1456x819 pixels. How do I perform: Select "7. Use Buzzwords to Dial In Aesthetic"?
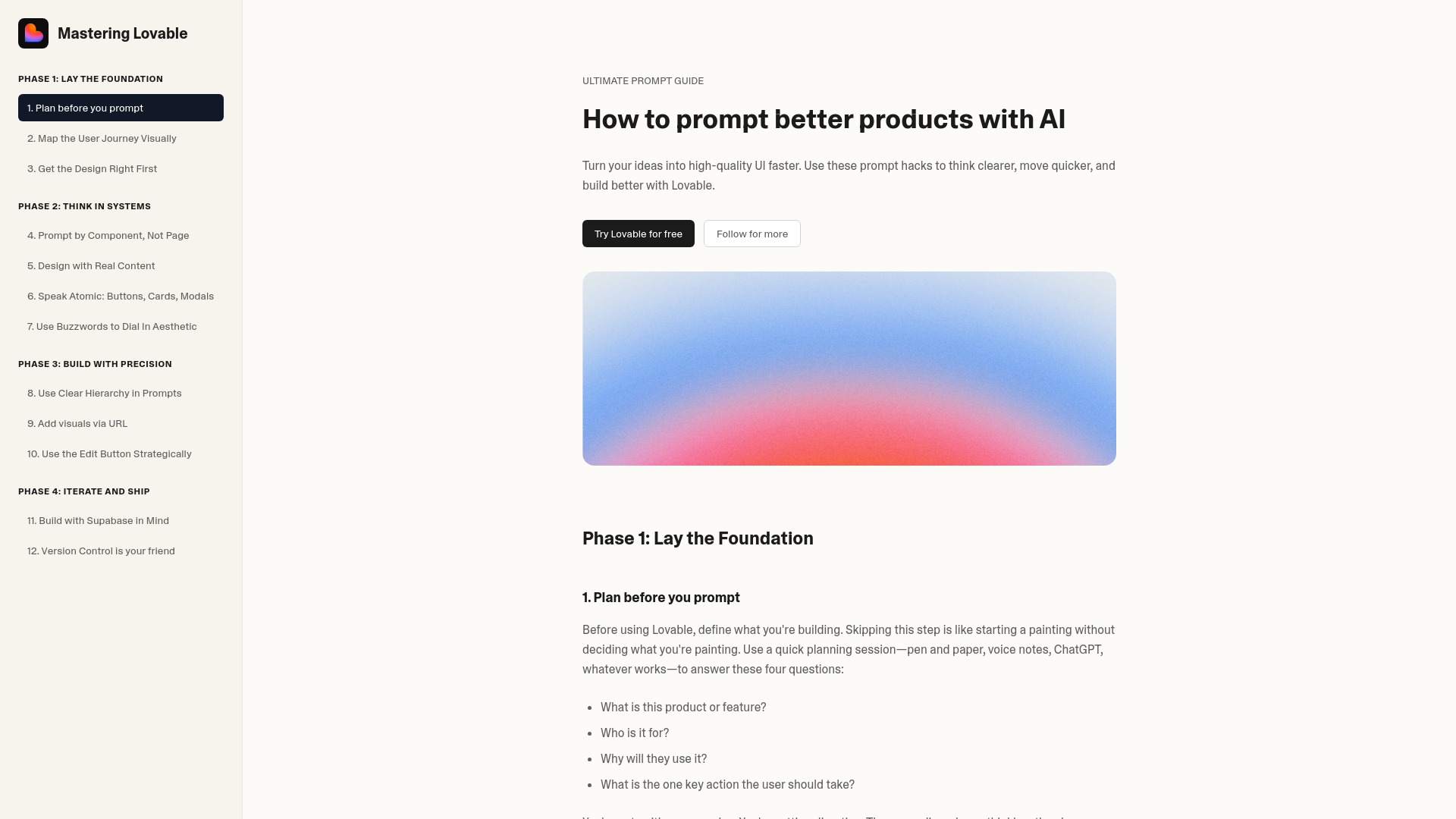pos(111,326)
